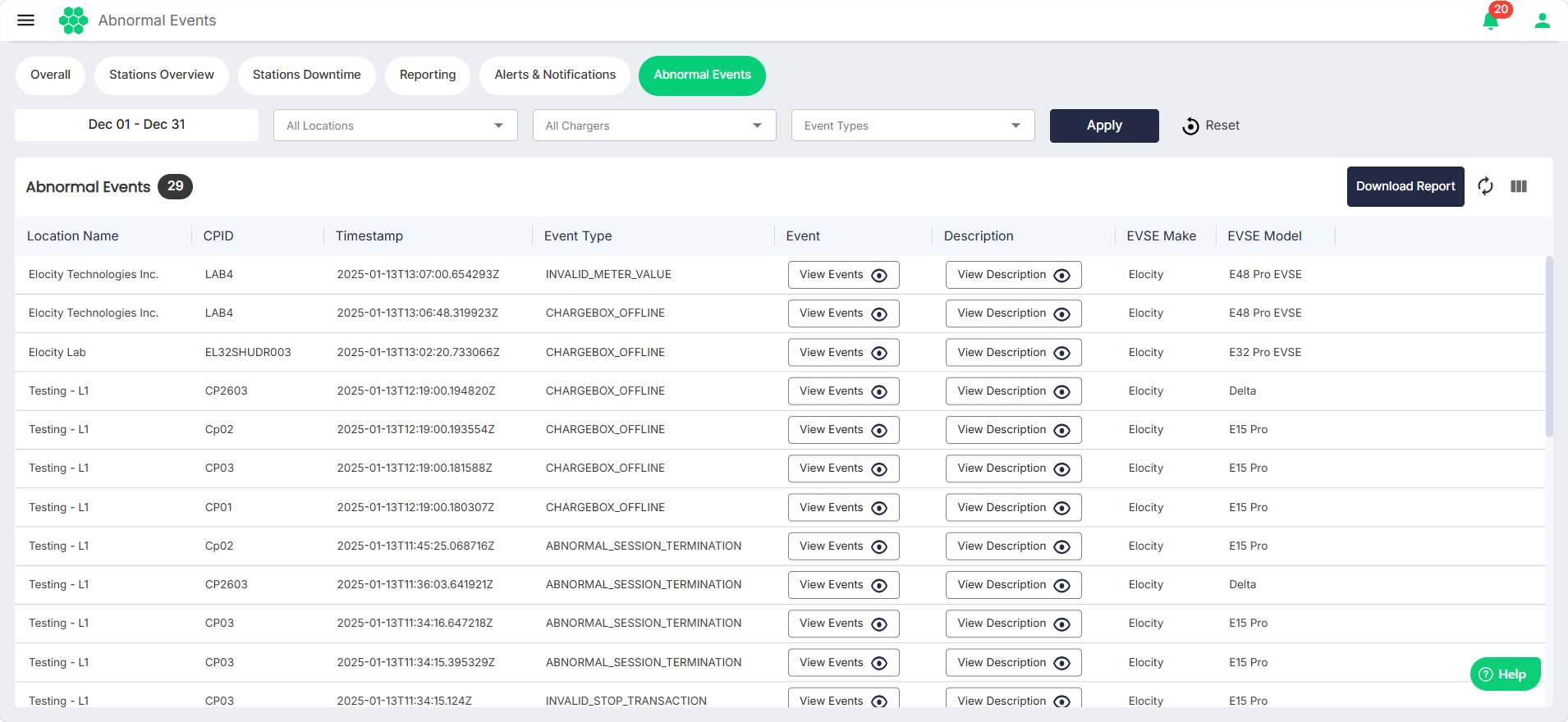This screenshot has height=722, width=1568.
Task: View Events for 11:34:16 CP03 row
Action: coord(843,624)
